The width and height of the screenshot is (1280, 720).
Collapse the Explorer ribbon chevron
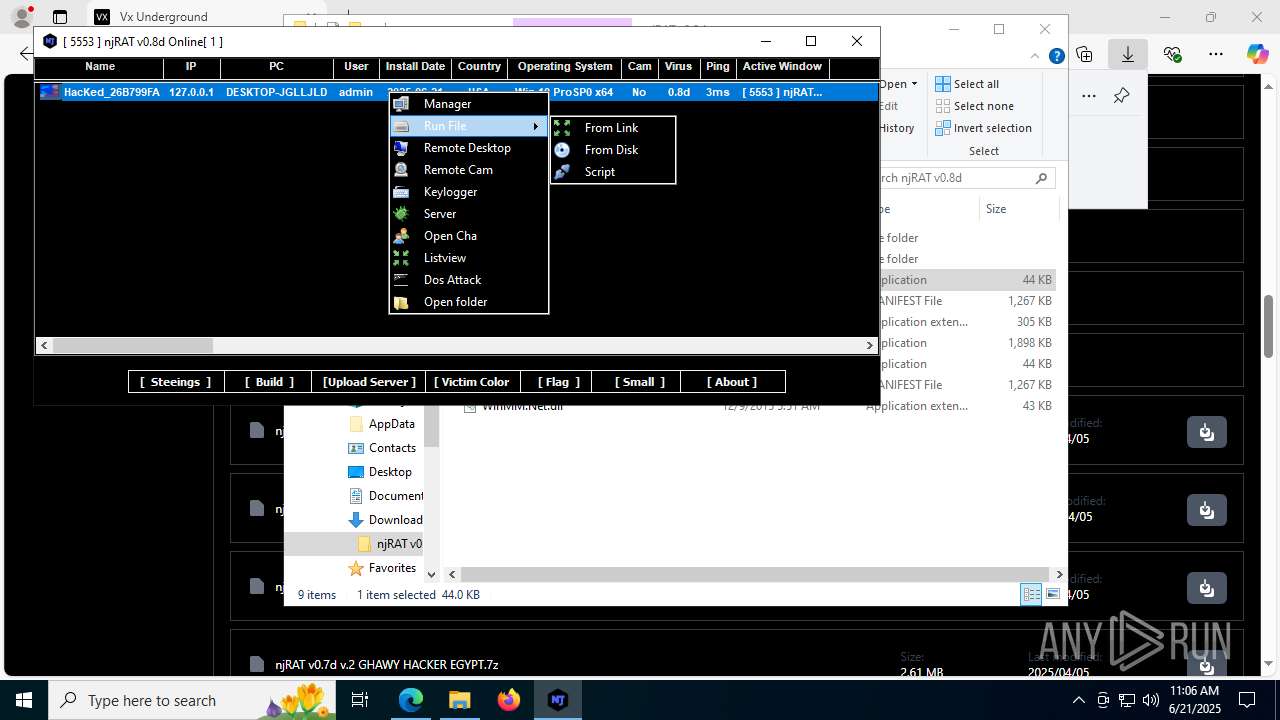1033,57
